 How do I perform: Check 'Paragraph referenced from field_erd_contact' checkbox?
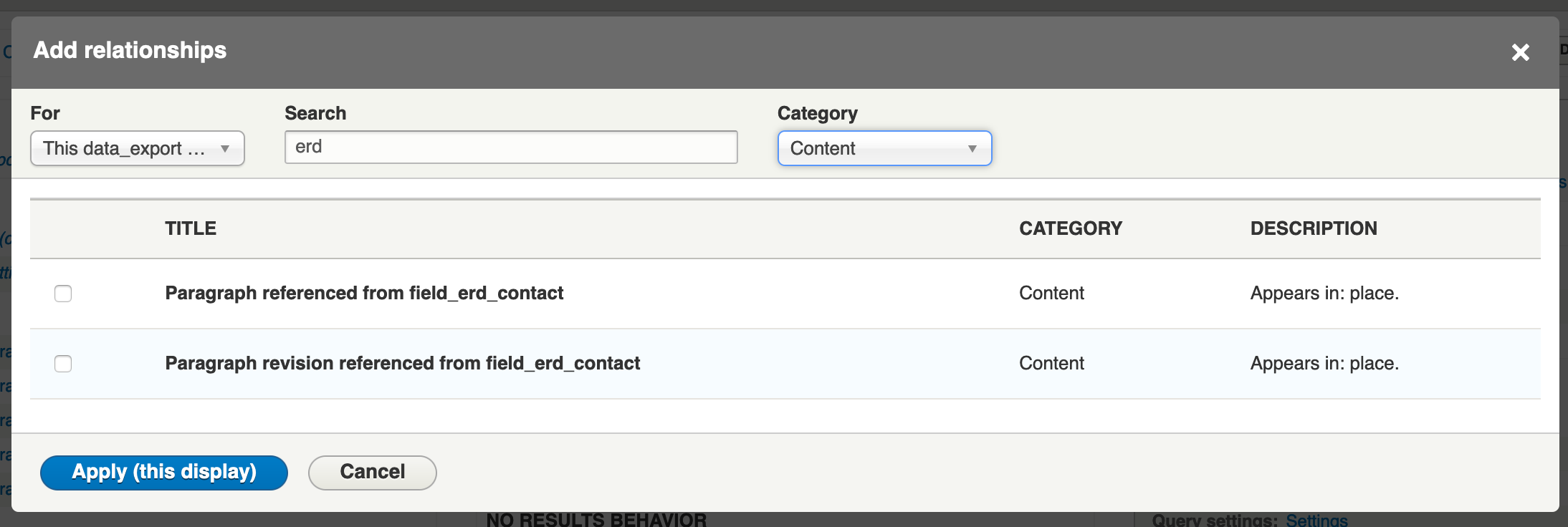[63, 294]
